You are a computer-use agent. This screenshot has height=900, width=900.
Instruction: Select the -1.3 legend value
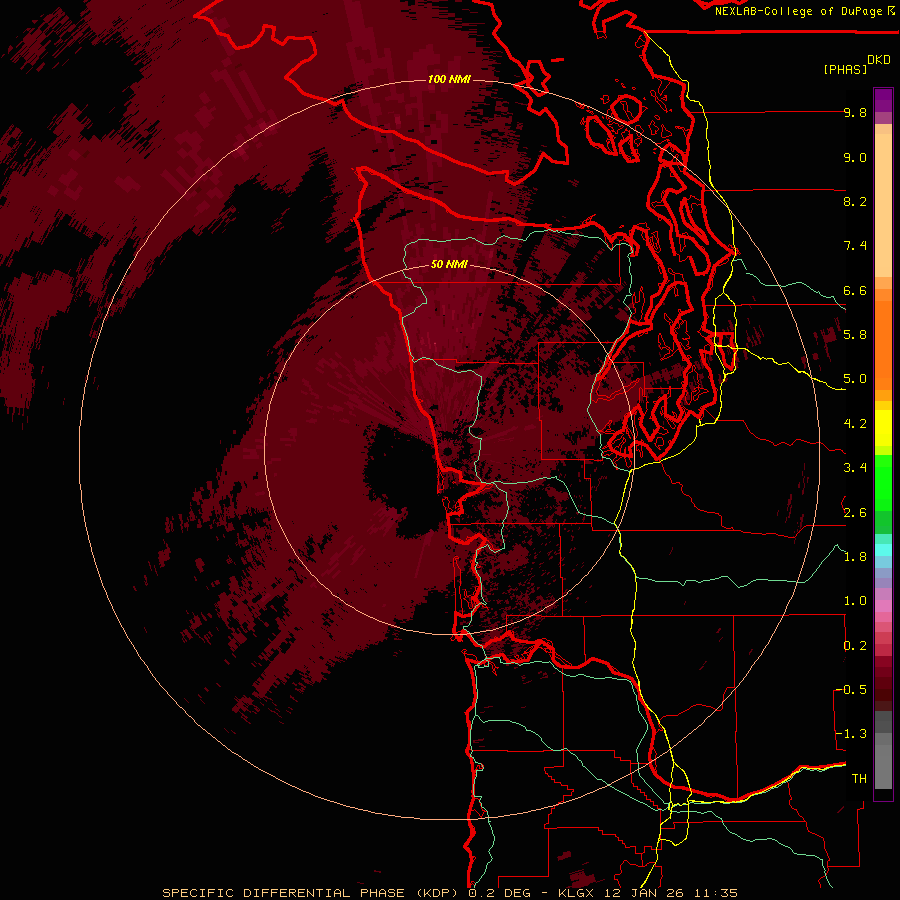[851, 734]
